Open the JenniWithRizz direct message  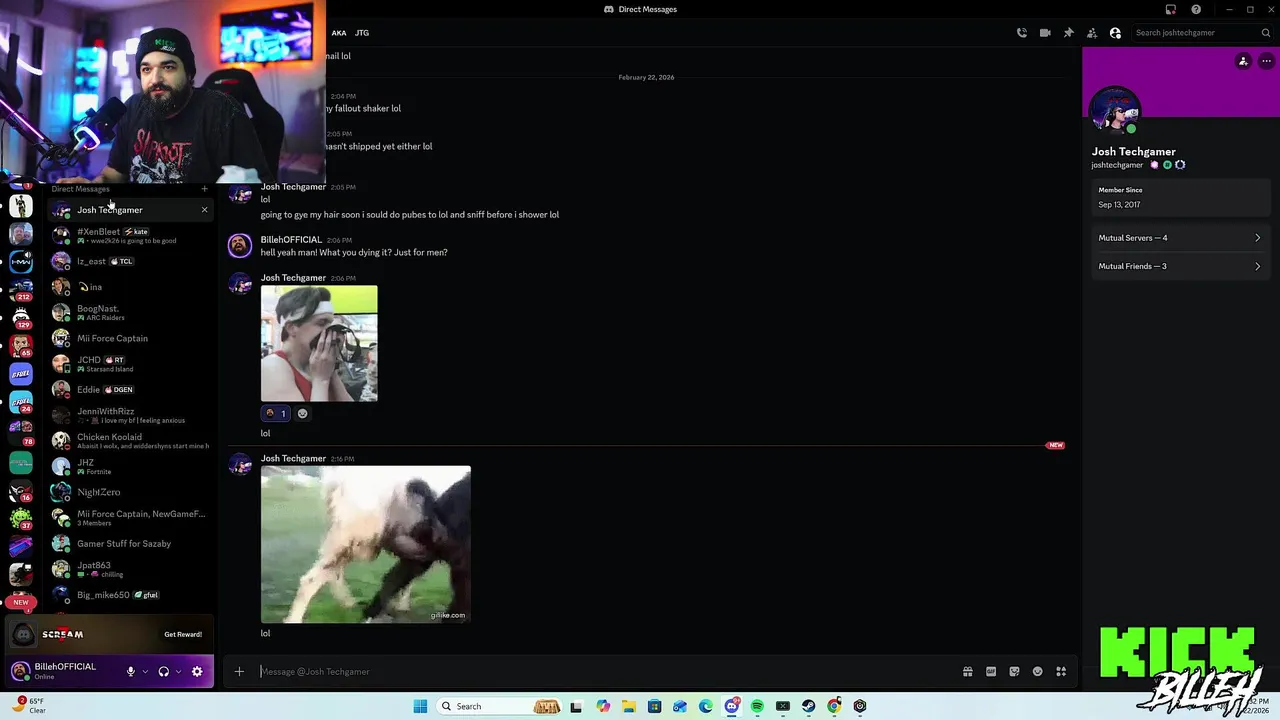pyautogui.click(x=131, y=415)
